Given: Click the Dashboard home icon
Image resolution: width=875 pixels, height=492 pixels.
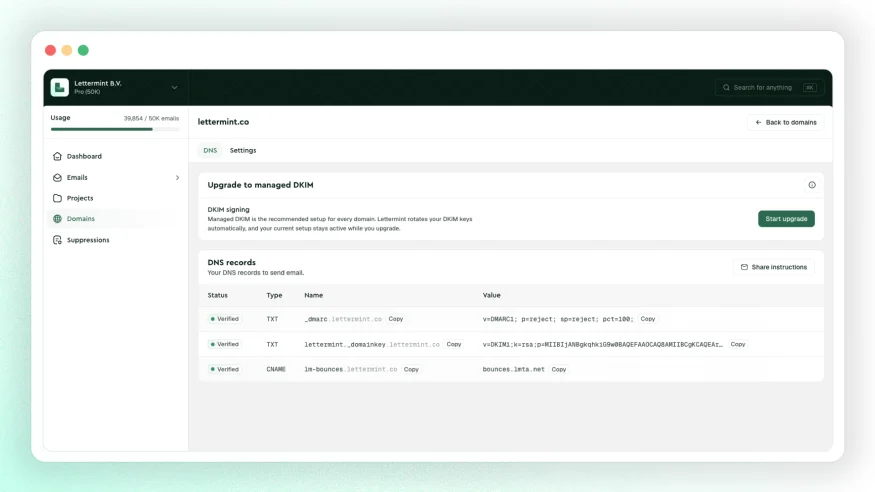Looking at the screenshot, I should point(57,156).
